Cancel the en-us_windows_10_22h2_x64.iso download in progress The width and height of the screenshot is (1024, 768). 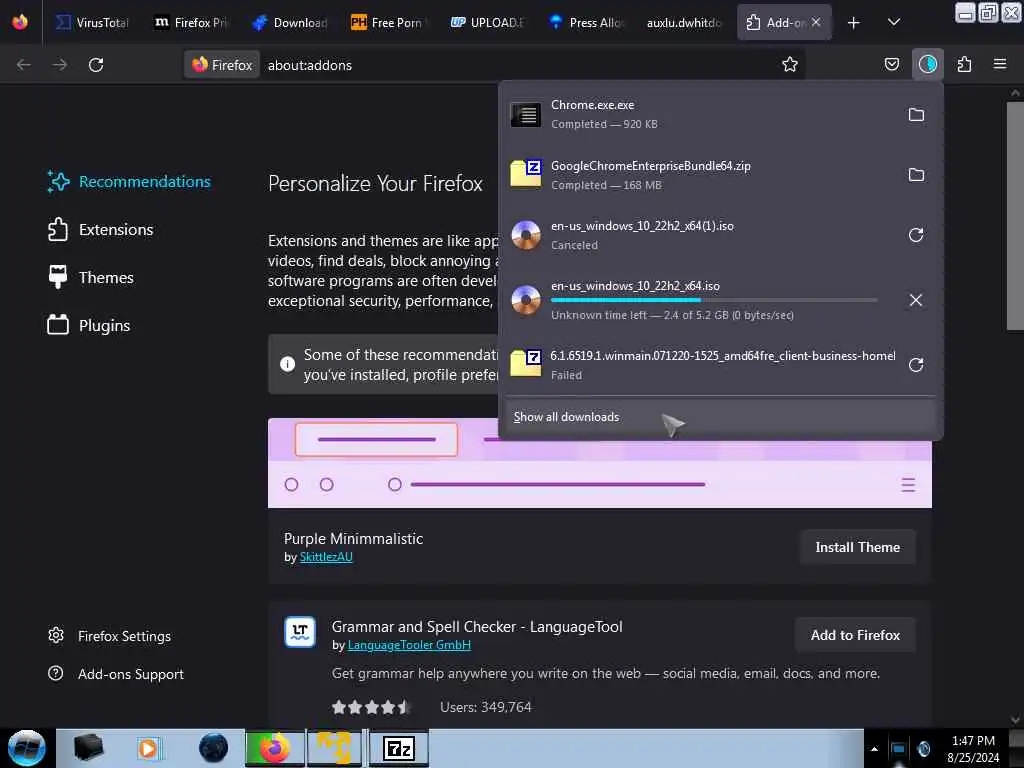pos(916,300)
